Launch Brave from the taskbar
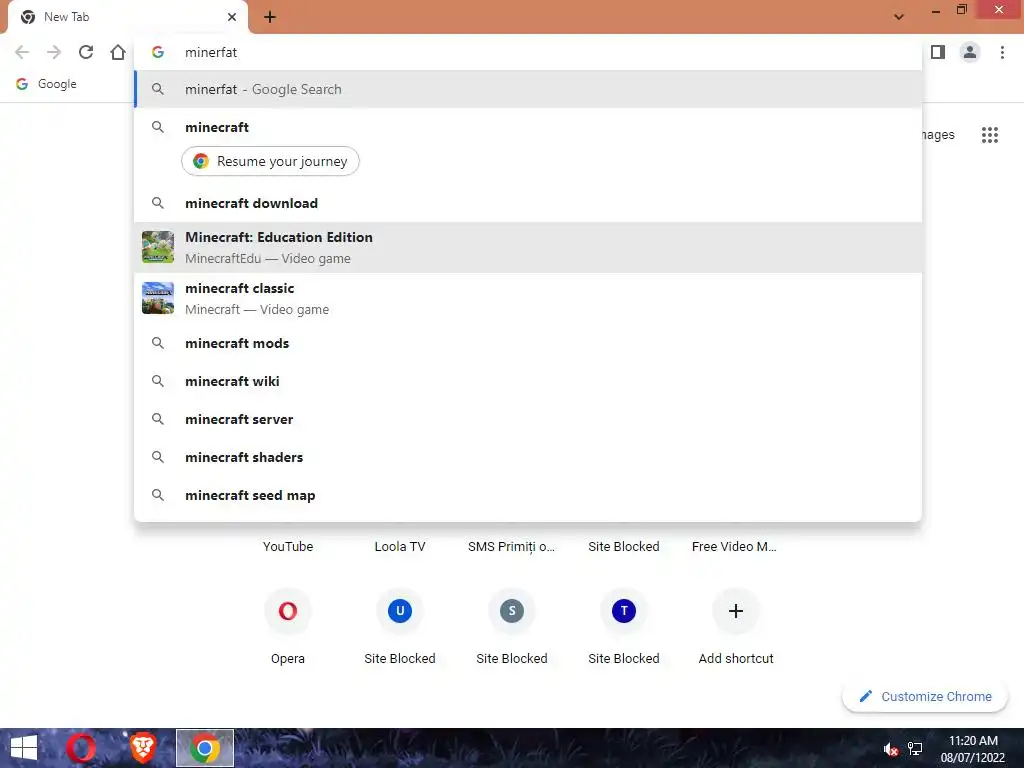The image size is (1024, 768). [x=143, y=748]
